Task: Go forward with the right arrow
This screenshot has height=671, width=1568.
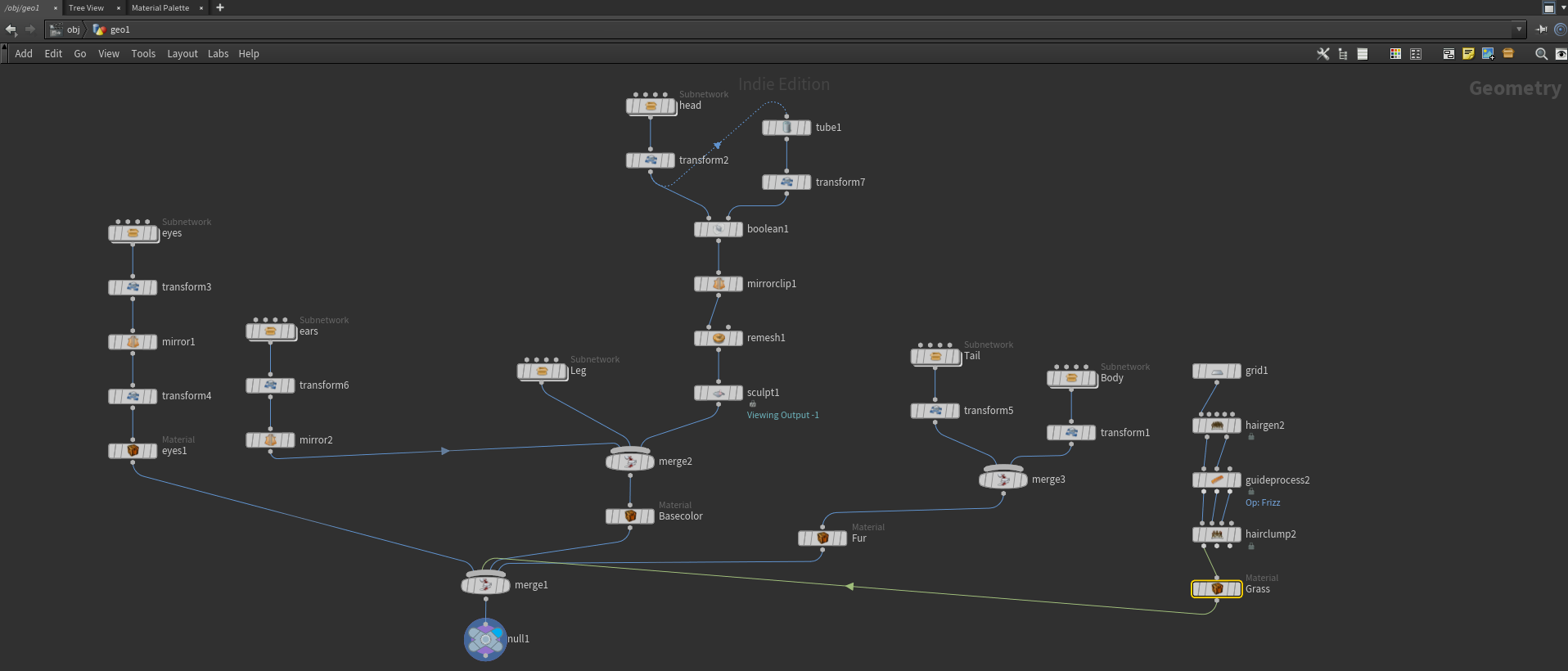Action: [30, 29]
